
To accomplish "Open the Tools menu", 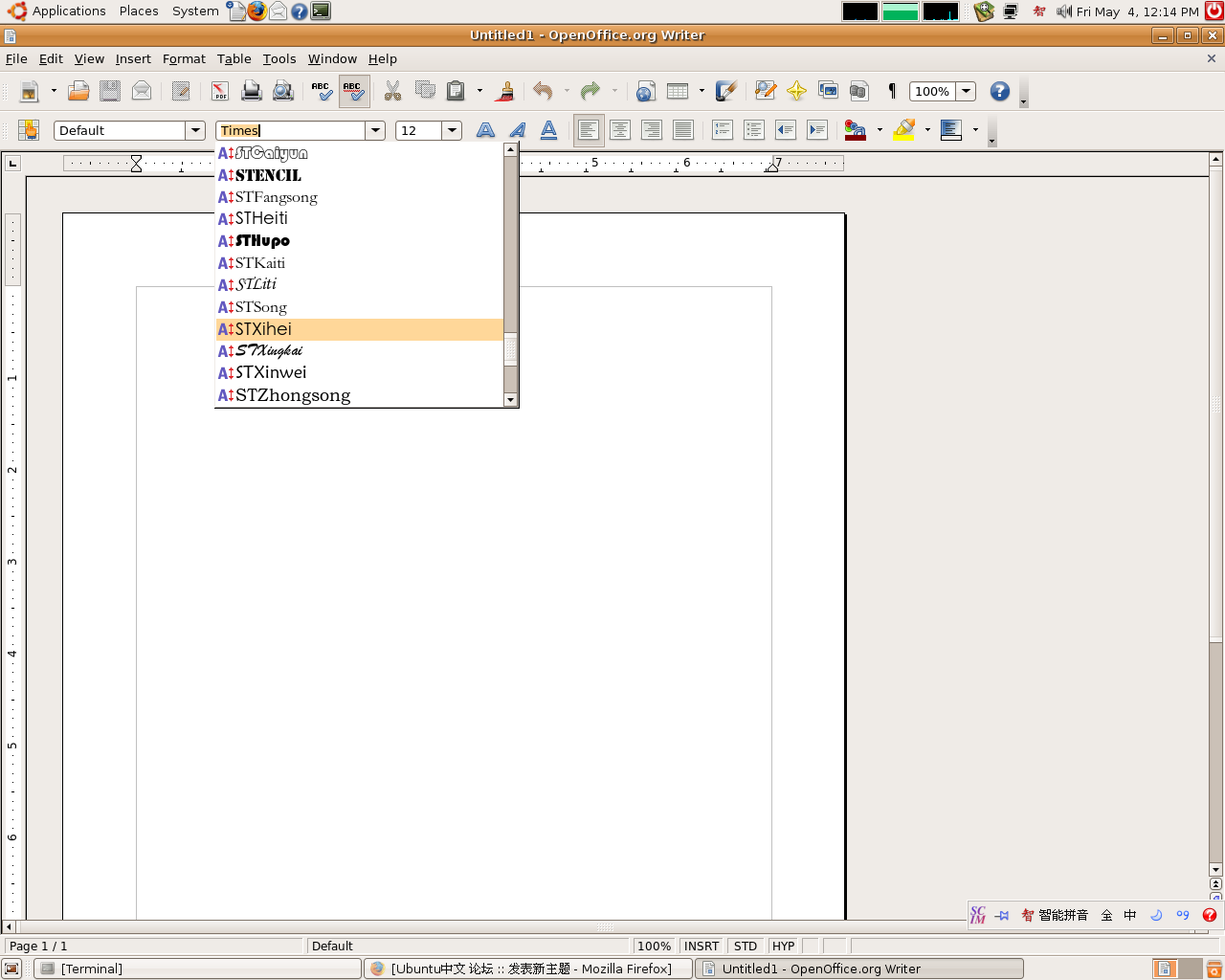I will tap(279, 58).
